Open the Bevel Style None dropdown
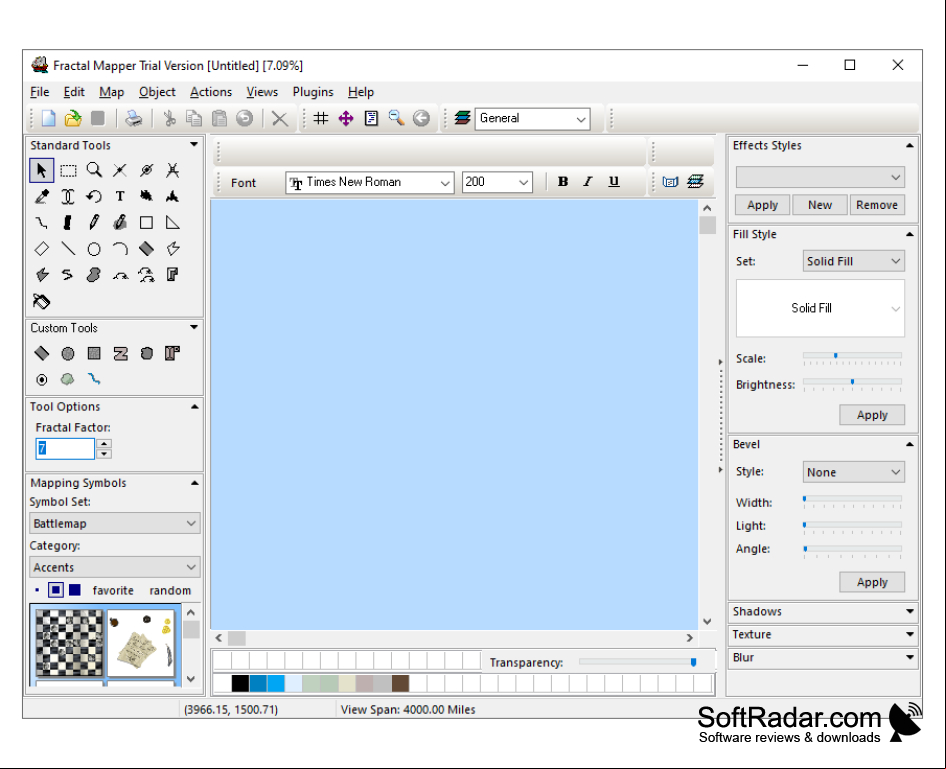 click(853, 472)
